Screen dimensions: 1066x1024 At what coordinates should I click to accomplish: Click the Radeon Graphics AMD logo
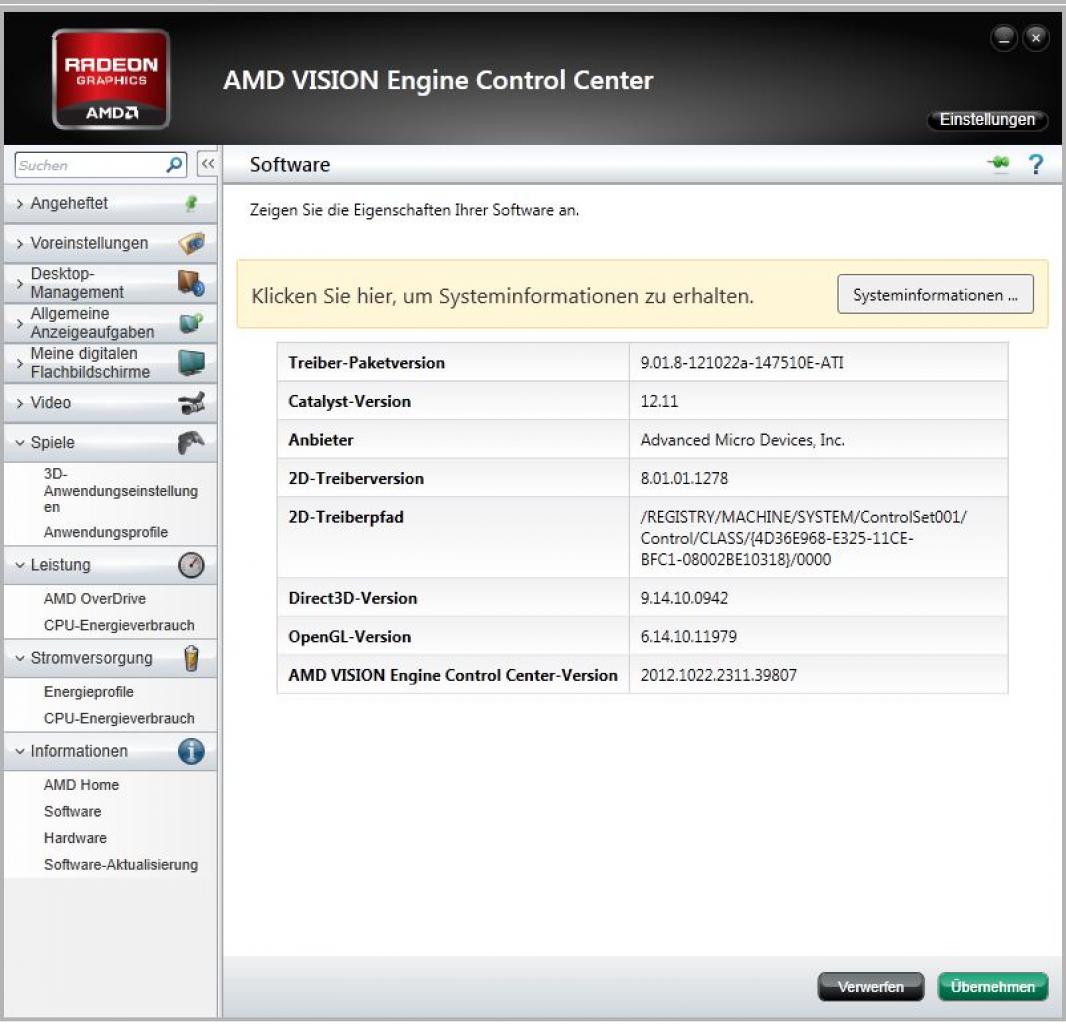click(111, 79)
